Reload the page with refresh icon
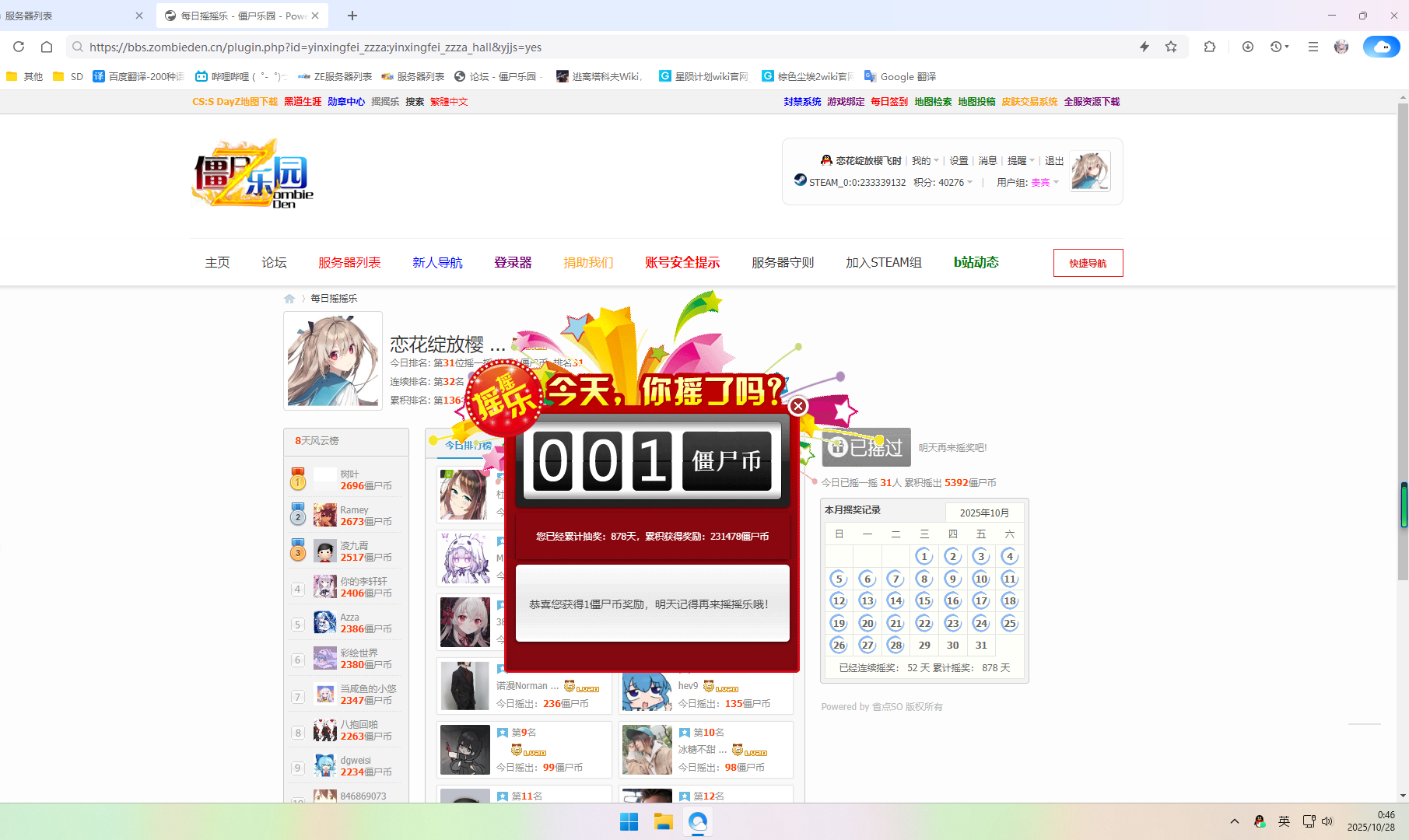This screenshot has height=840, width=1409. [x=19, y=47]
